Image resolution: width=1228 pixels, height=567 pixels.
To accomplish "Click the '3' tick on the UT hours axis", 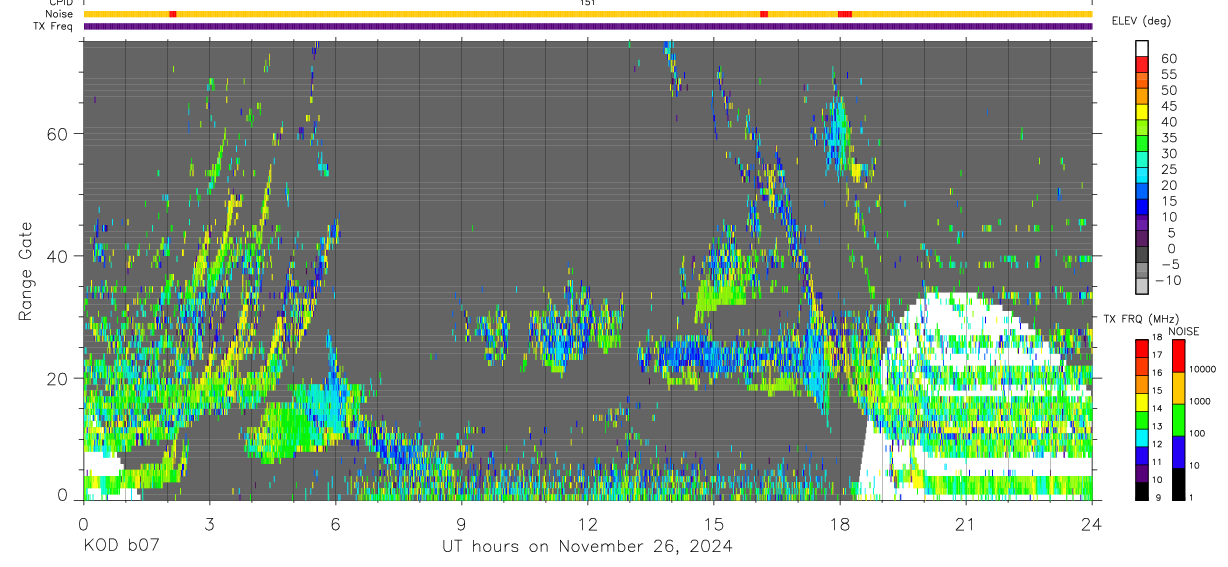I will click(210, 524).
